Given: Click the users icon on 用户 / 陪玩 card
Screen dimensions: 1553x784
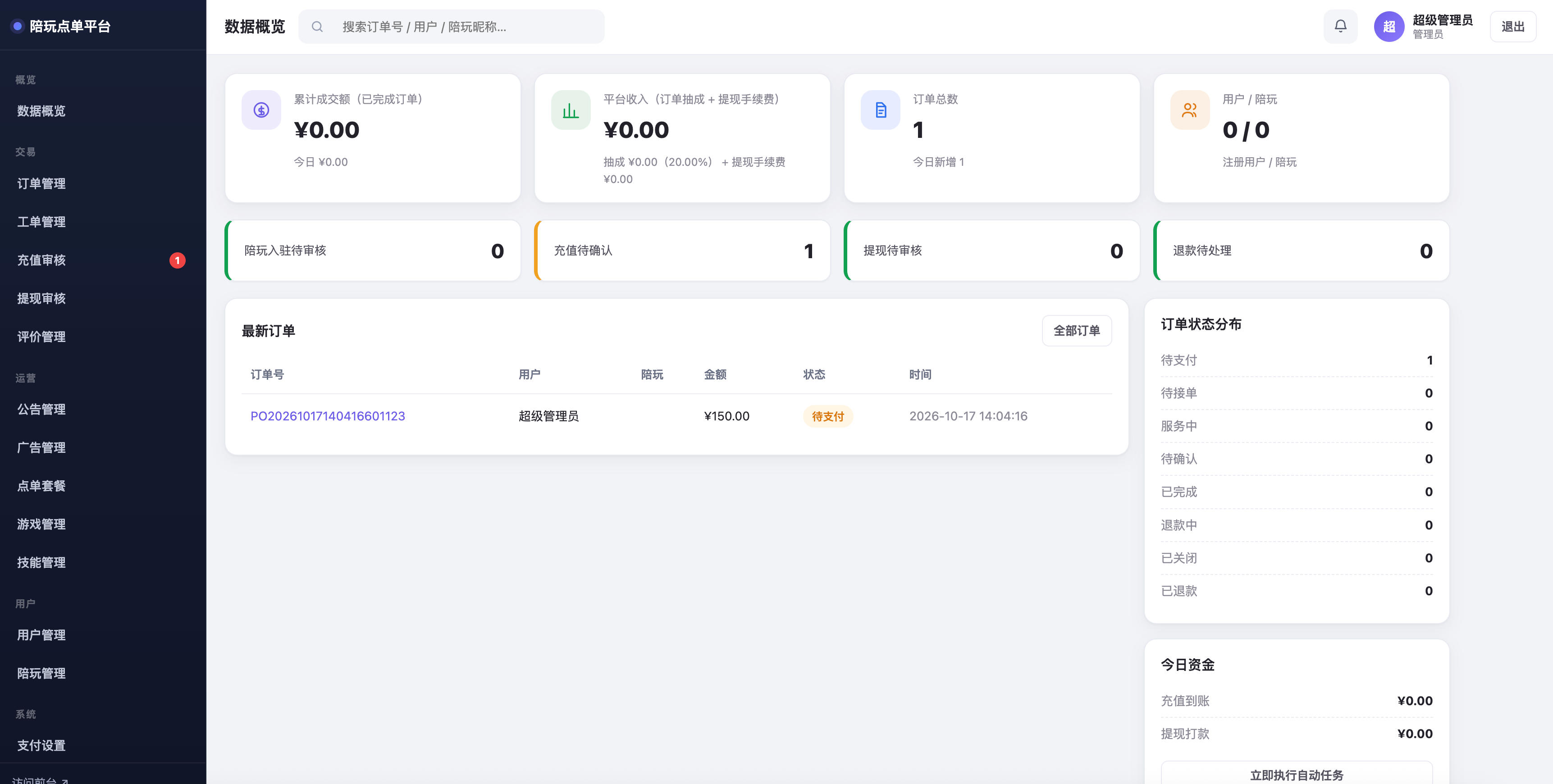Looking at the screenshot, I should (1189, 109).
